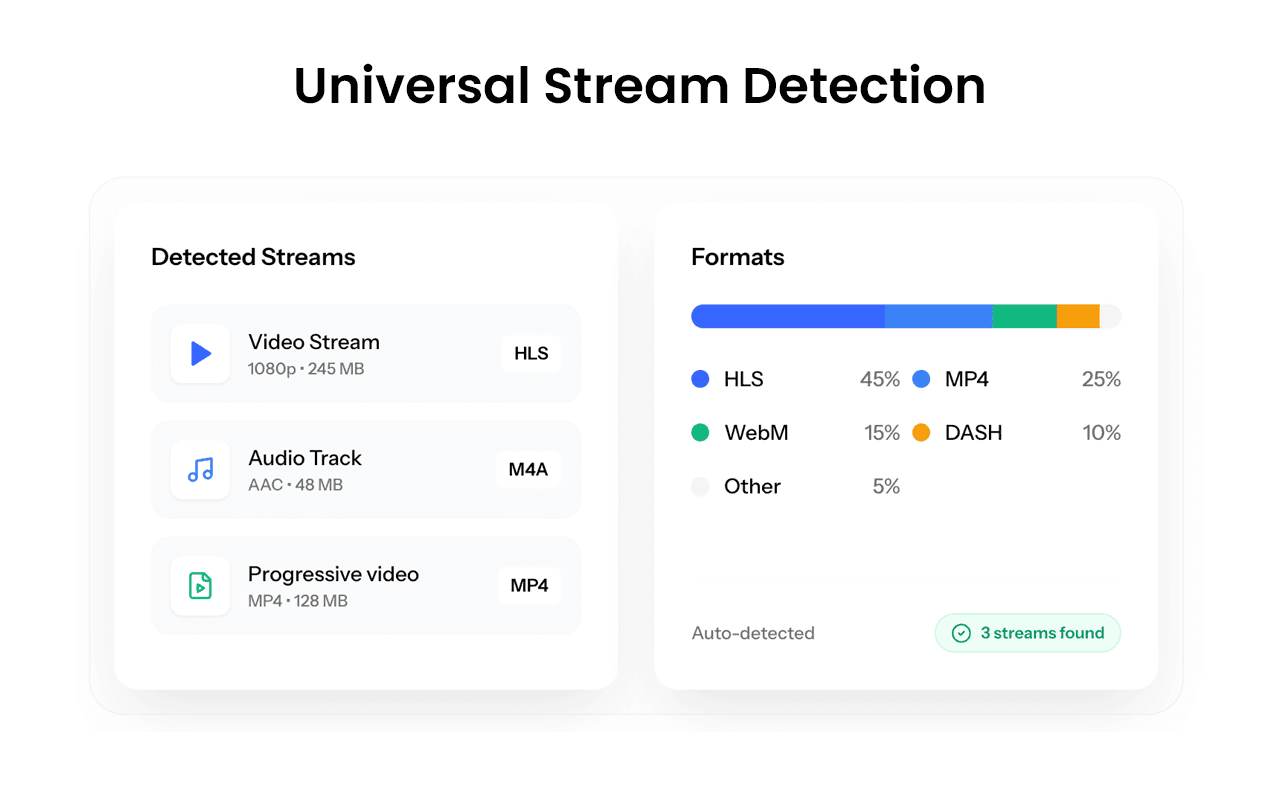Select the HLS badge on Video Stream
This screenshot has height=800, width=1280.
(x=531, y=353)
